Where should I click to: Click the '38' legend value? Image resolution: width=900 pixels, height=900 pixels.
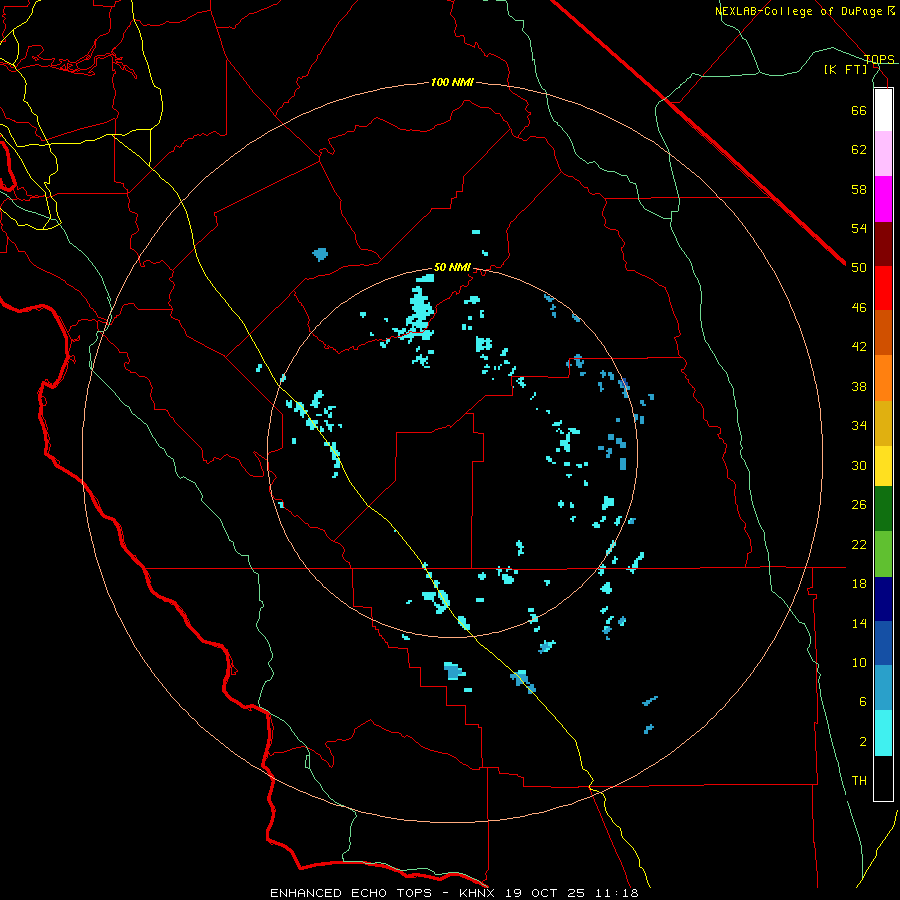point(859,386)
